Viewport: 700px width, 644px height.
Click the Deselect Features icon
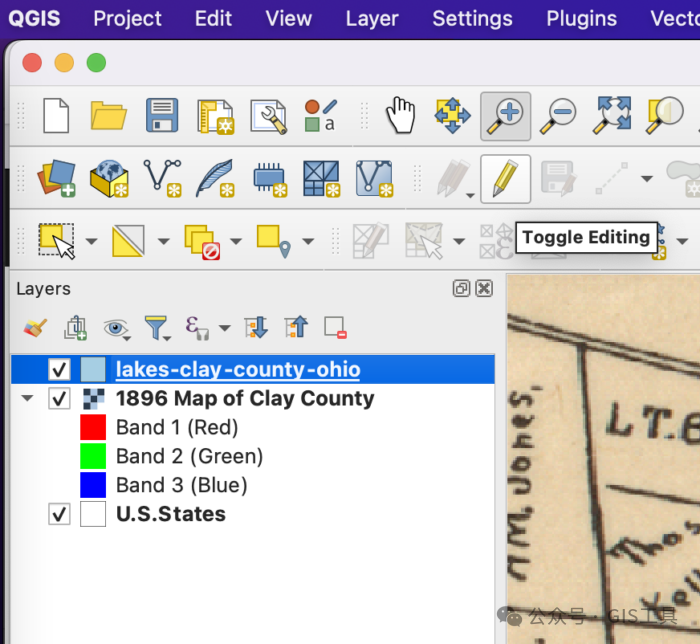[x=202, y=242]
